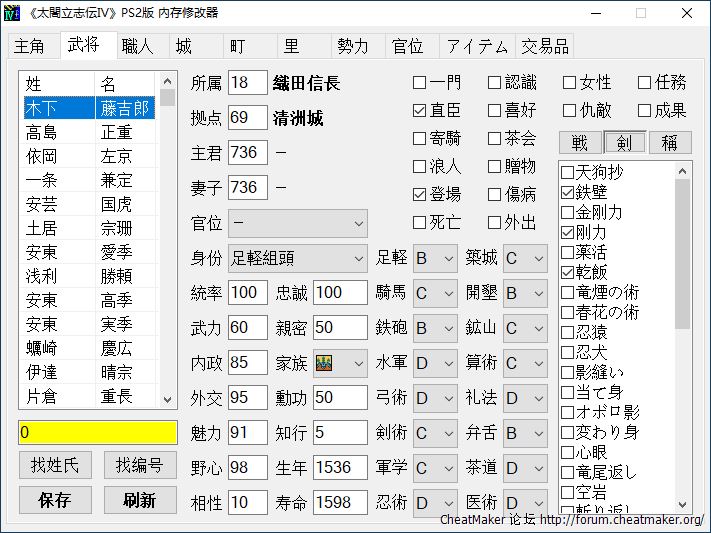Check the 女性 checkbox
This screenshot has width=711, height=533.
pos(570,83)
